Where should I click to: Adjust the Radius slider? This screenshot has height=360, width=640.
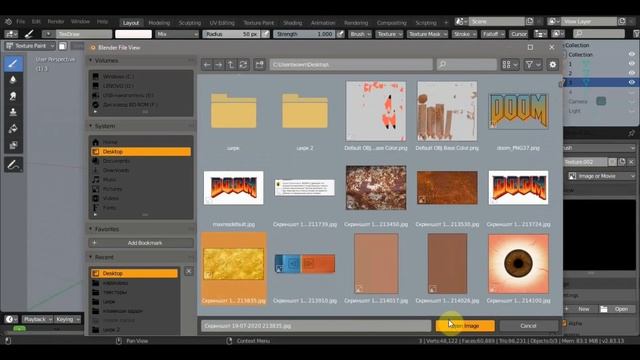click(x=231, y=34)
